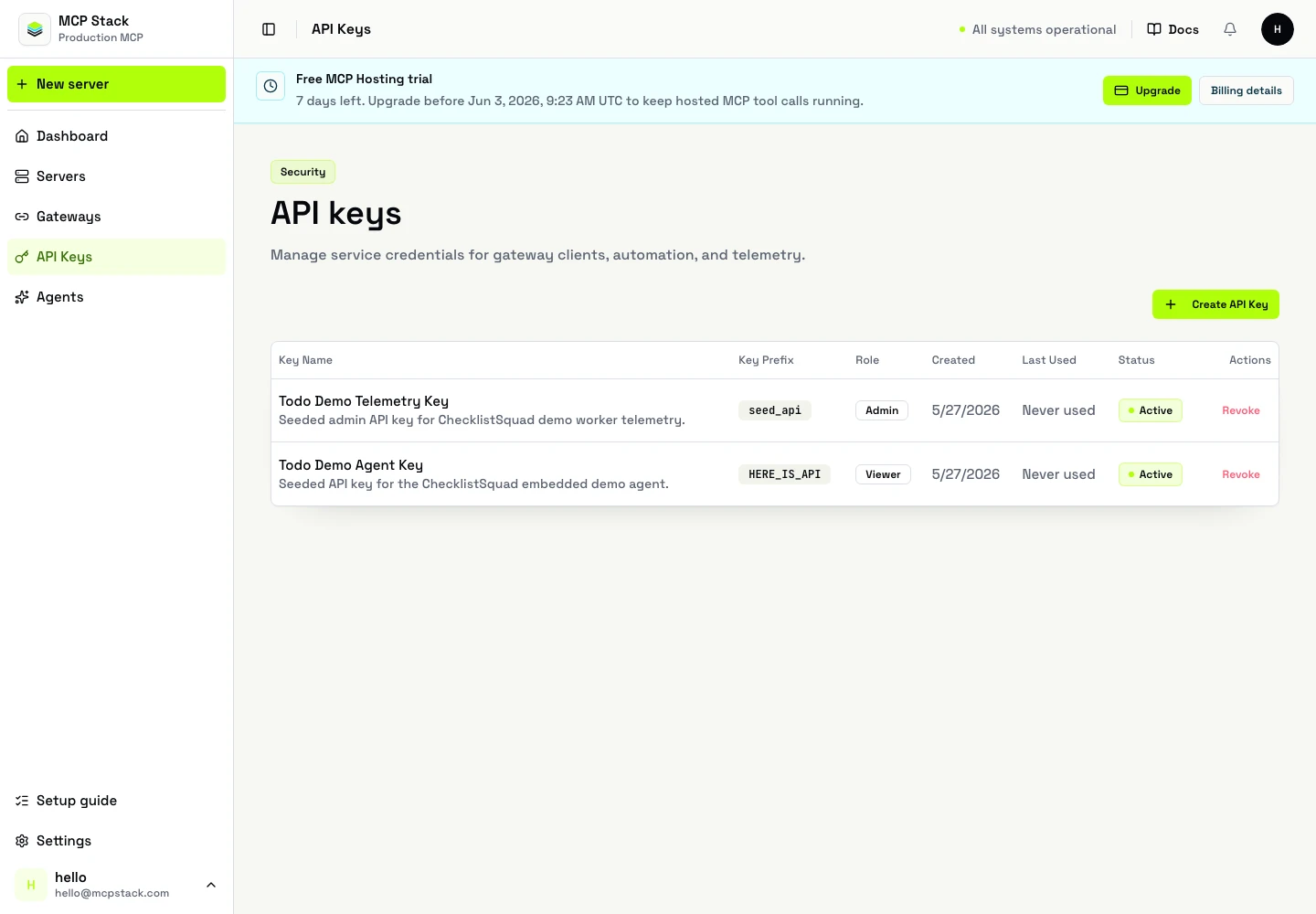Click the Docs book icon

coord(1154,29)
